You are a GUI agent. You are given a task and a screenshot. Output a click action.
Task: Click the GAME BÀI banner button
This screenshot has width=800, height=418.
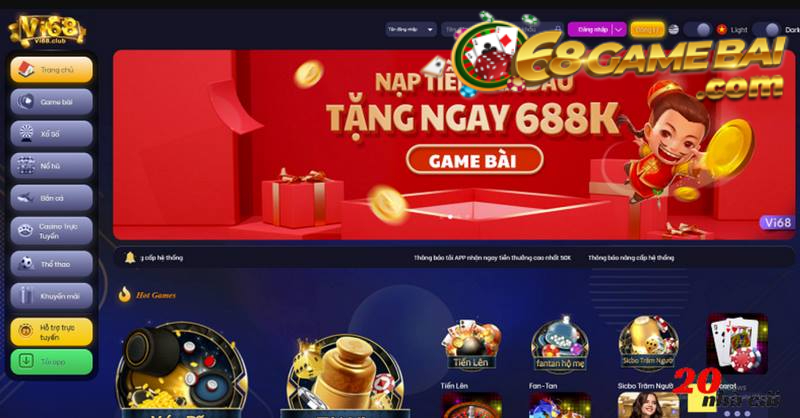point(474,160)
